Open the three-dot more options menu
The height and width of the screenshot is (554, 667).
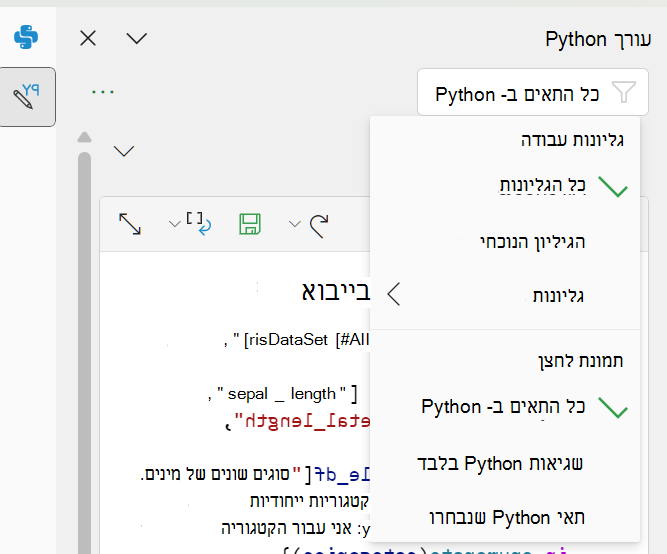pos(103,92)
